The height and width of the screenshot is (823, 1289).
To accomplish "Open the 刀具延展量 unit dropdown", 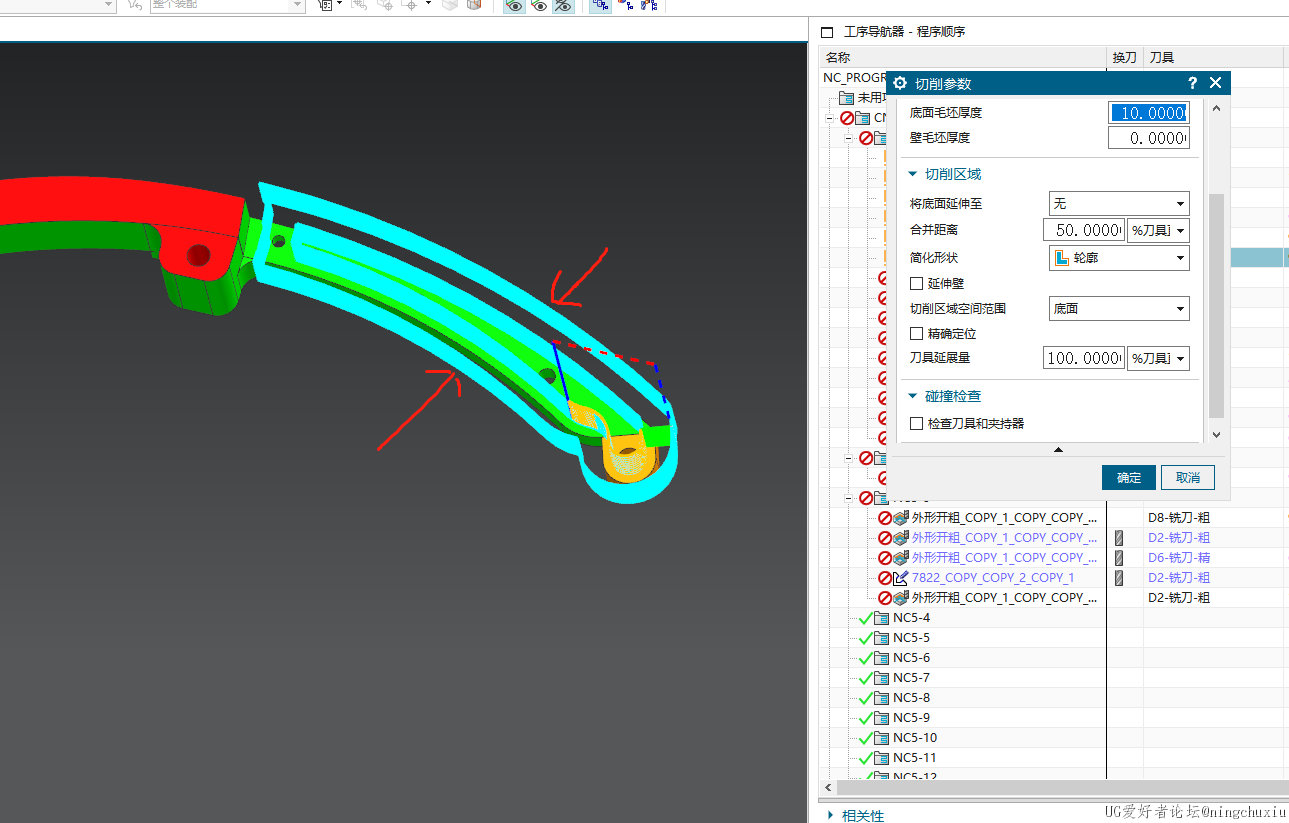I will 1158,358.
